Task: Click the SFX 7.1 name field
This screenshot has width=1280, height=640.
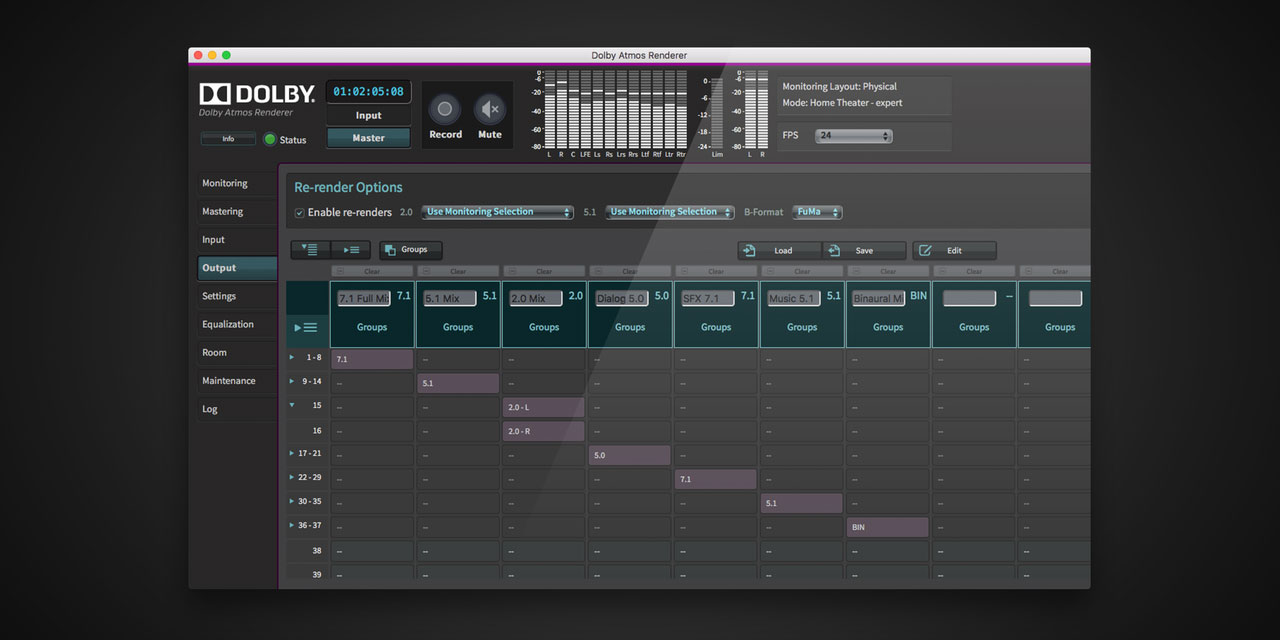Action: click(707, 298)
